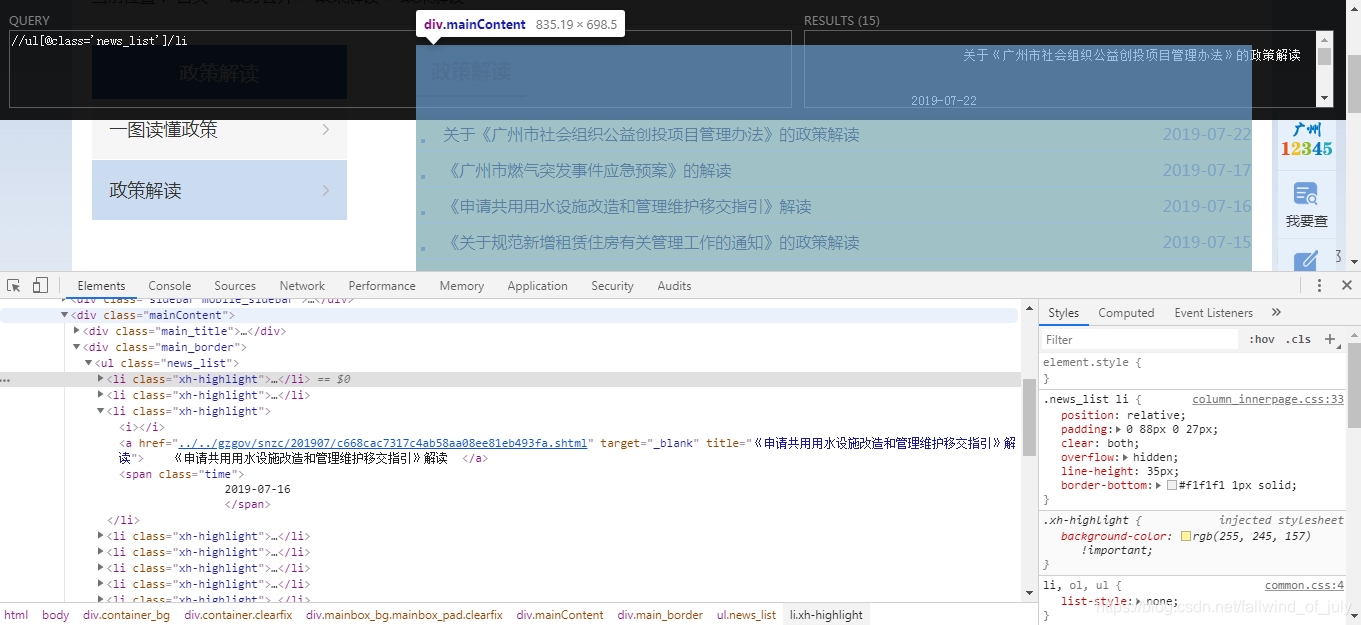The image size is (1361, 625).
Task: Expand the border-bottom shorthand triangle
Action: 1158,485
